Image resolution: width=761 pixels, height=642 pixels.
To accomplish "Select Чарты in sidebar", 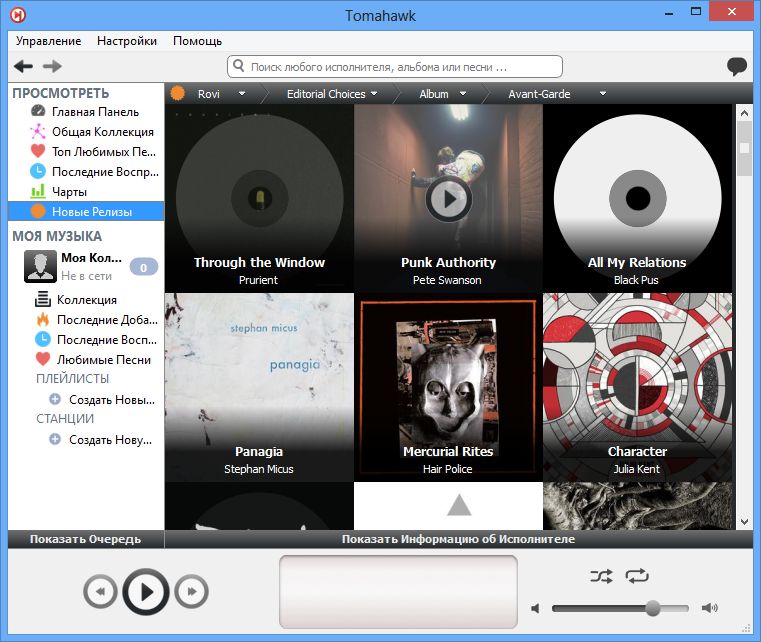I will click(x=86, y=192).
